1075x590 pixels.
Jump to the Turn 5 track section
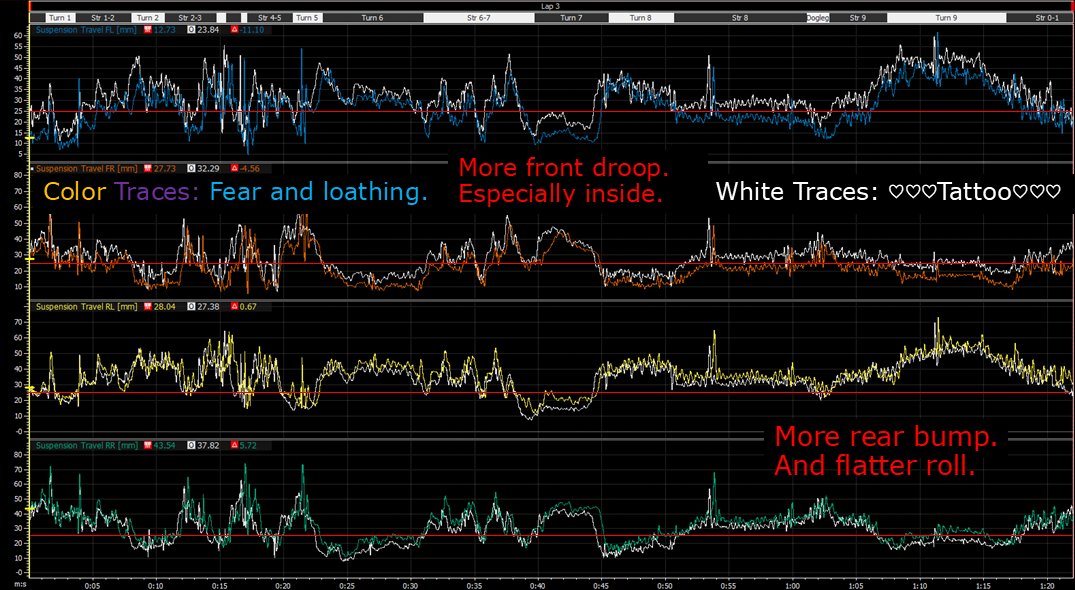pos(306,18)
